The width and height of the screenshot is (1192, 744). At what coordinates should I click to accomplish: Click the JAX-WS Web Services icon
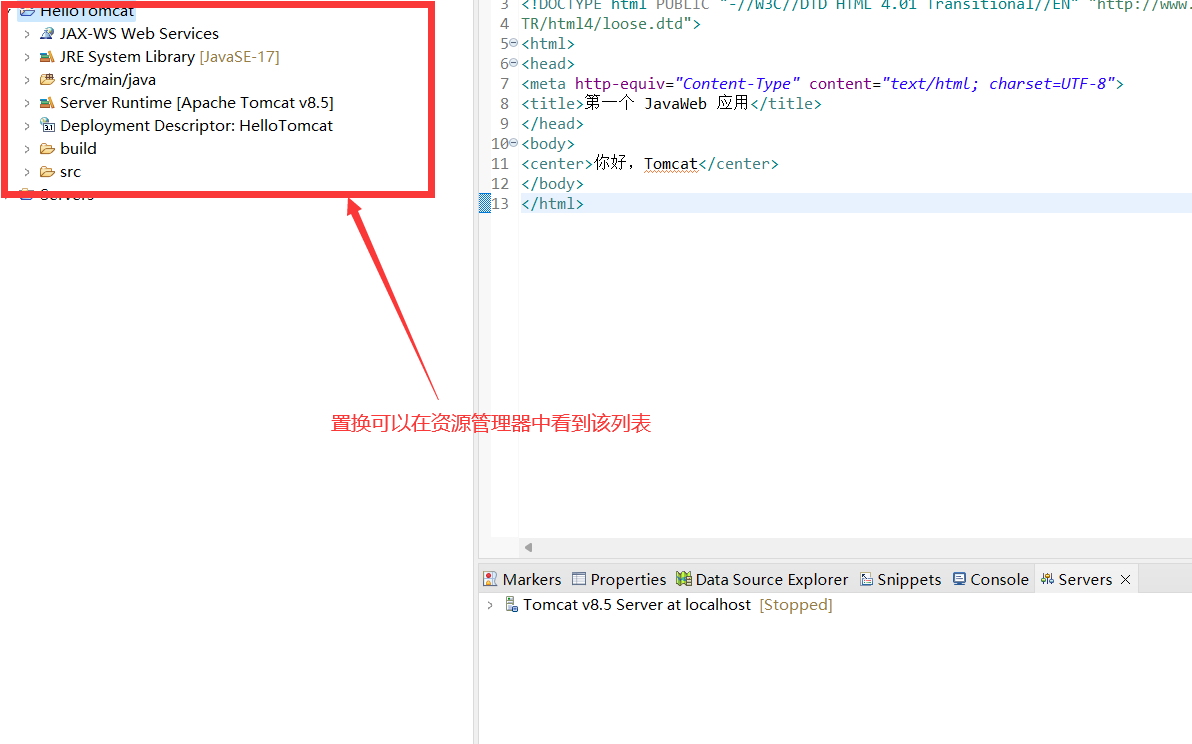pos(47,33)
